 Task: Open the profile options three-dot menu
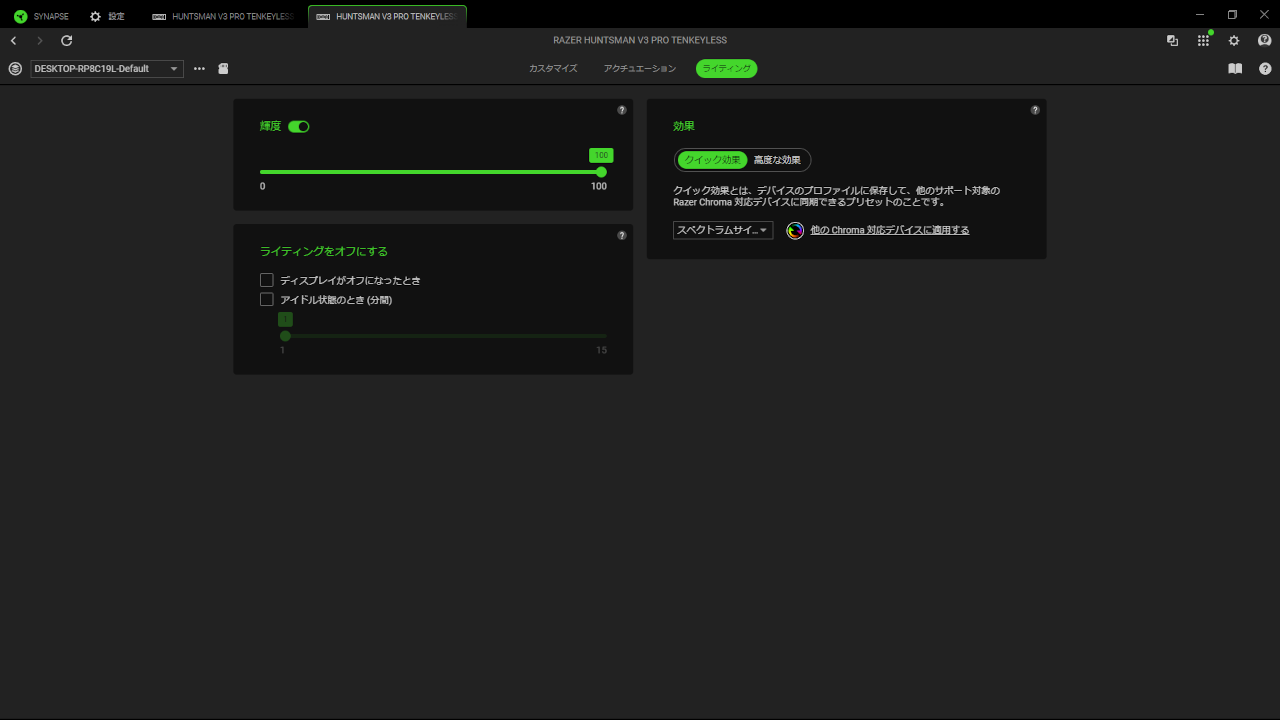(199, 69)
